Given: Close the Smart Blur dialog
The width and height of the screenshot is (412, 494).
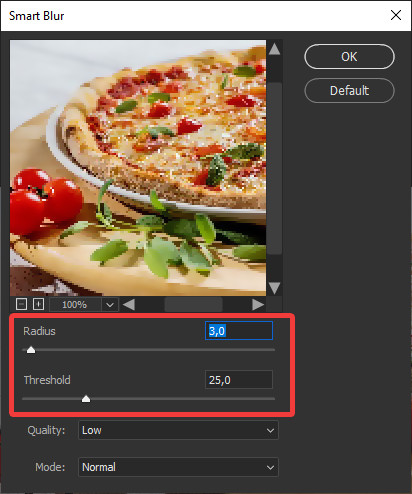Looking at the screenshot, I should 396,15.
